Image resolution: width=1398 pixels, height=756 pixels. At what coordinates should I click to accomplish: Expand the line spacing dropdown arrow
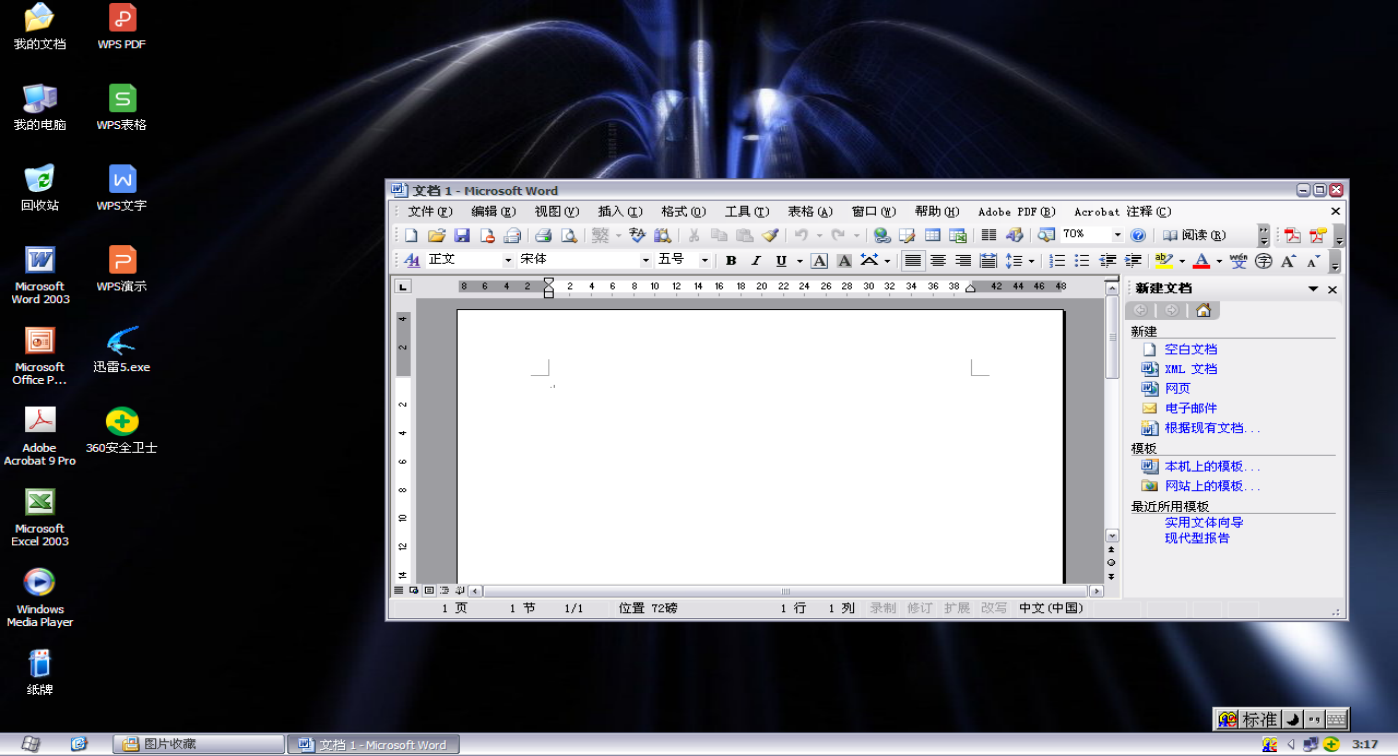[1031, 261]
